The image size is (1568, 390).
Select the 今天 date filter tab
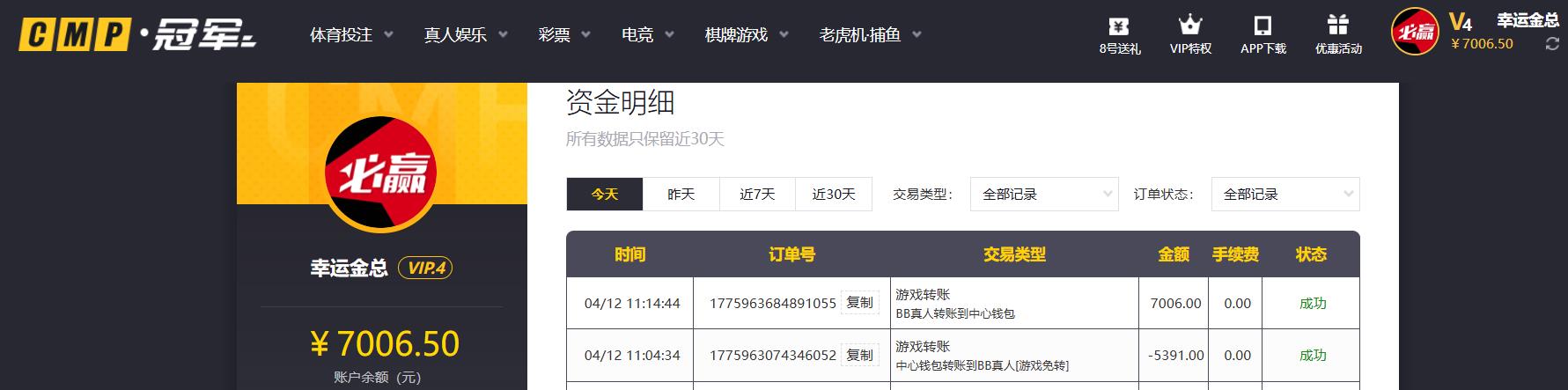click(605, 195)
